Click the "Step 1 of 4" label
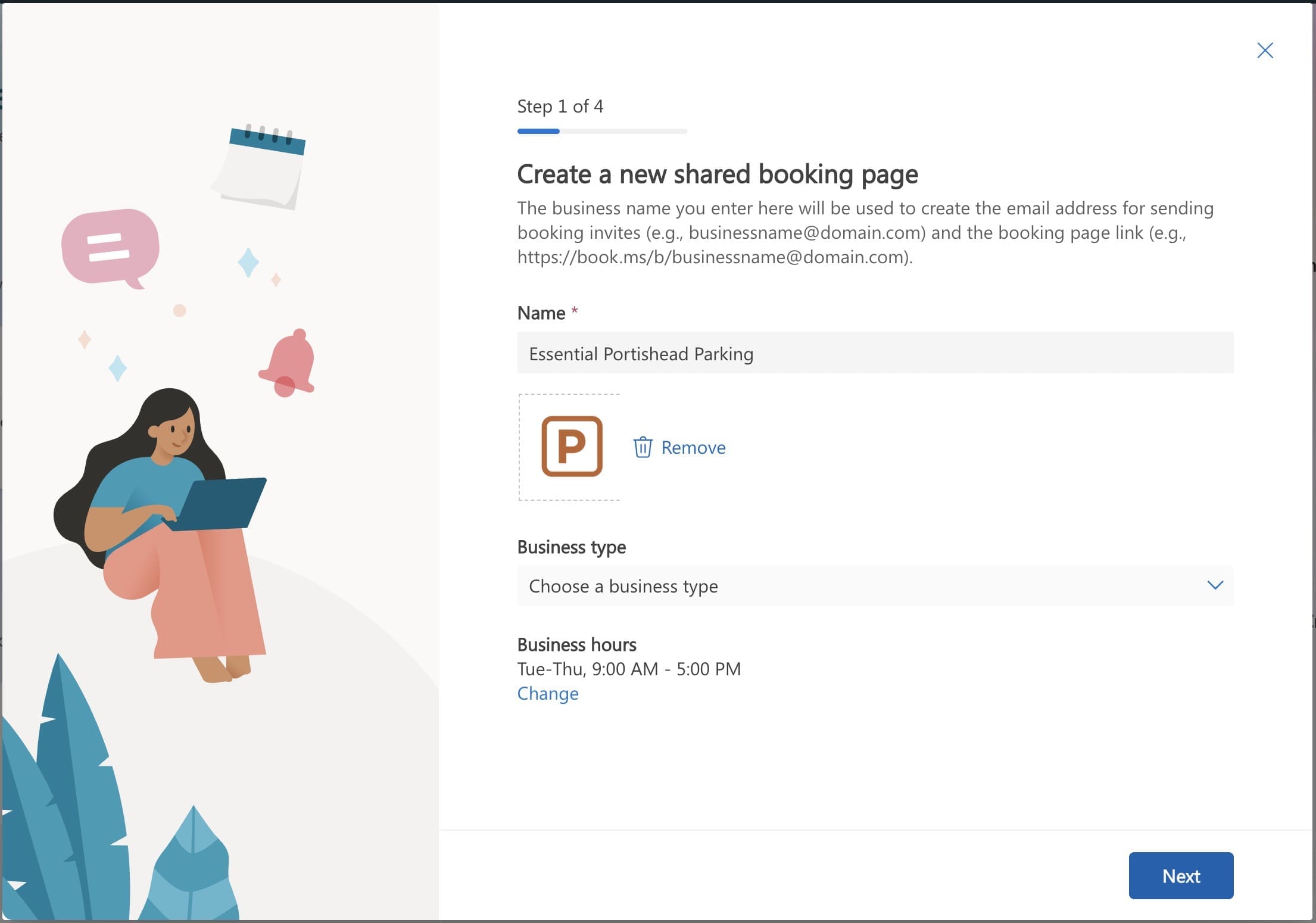This screenshot has height=923, width=1316. click(x=560, y=107)
